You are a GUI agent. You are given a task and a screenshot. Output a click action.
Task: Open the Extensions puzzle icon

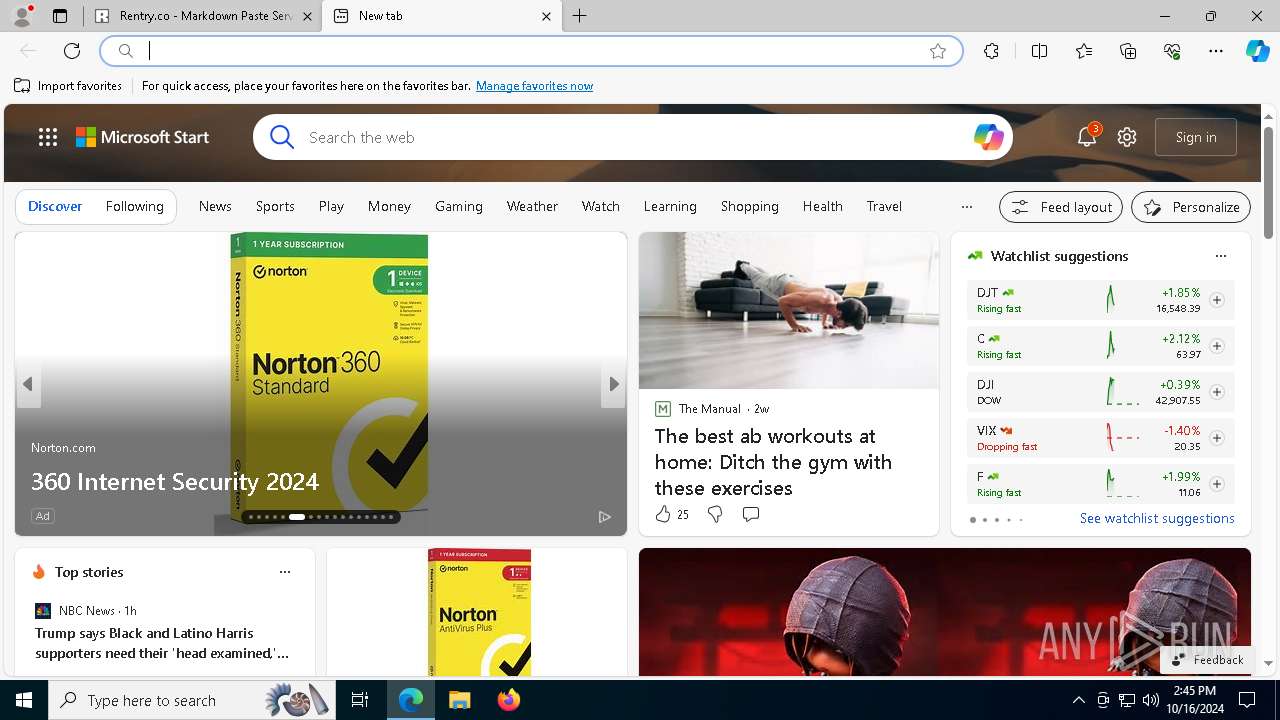[x=991, y=51]
